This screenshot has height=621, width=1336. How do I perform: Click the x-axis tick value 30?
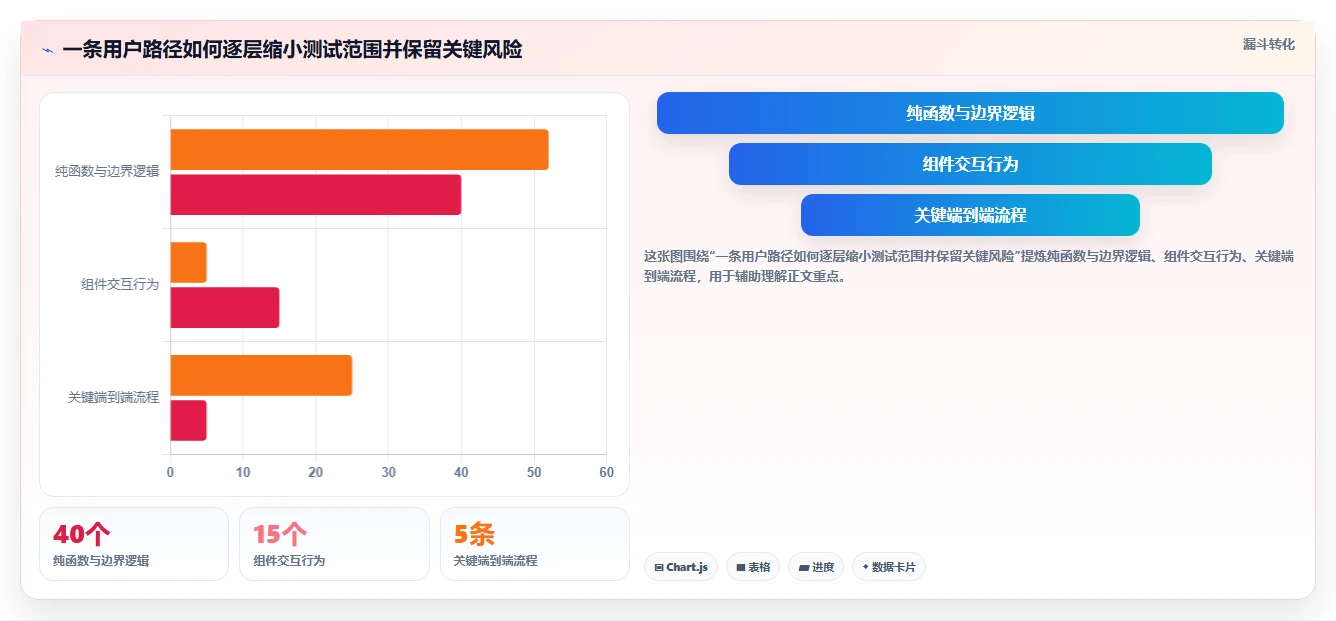coord(388,472)
